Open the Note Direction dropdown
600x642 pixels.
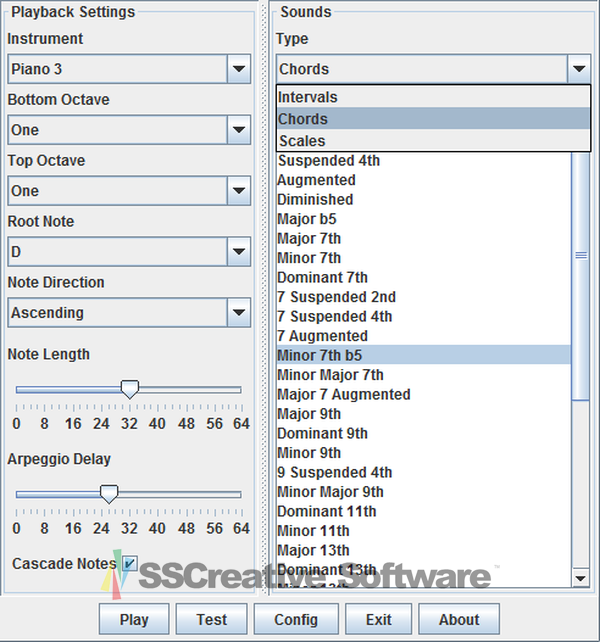pos(239,313)
